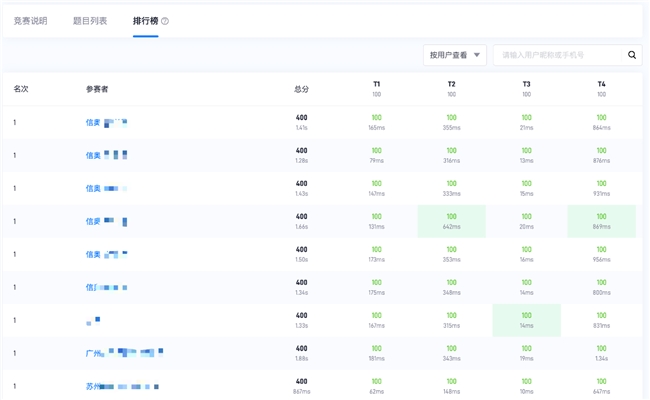The width and height of the screenshot is (650, 400).
Task: Click the magnifier search icon
Action: coord(632,55)
